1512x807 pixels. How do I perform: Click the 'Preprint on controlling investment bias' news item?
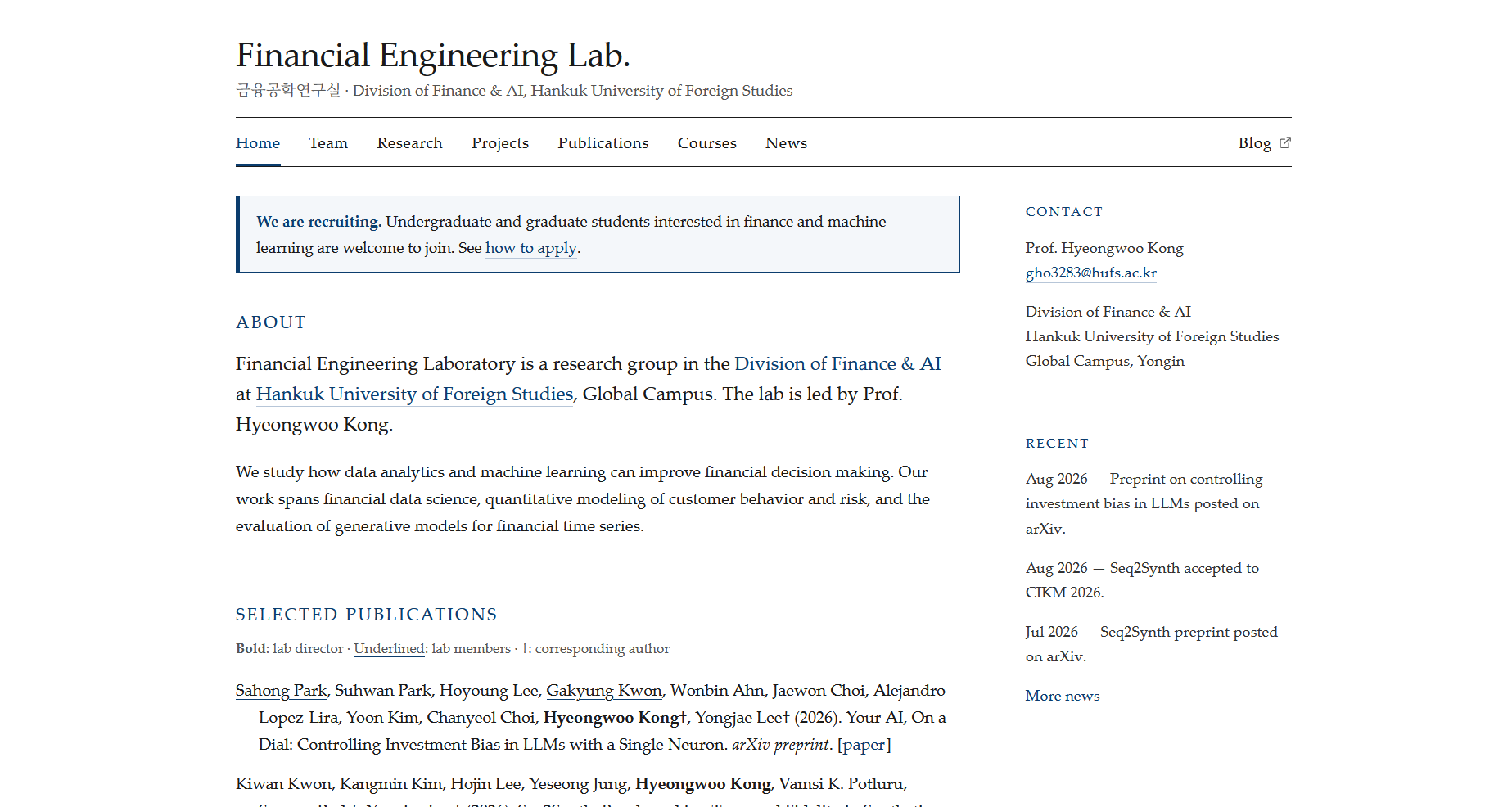point(1144,503)
